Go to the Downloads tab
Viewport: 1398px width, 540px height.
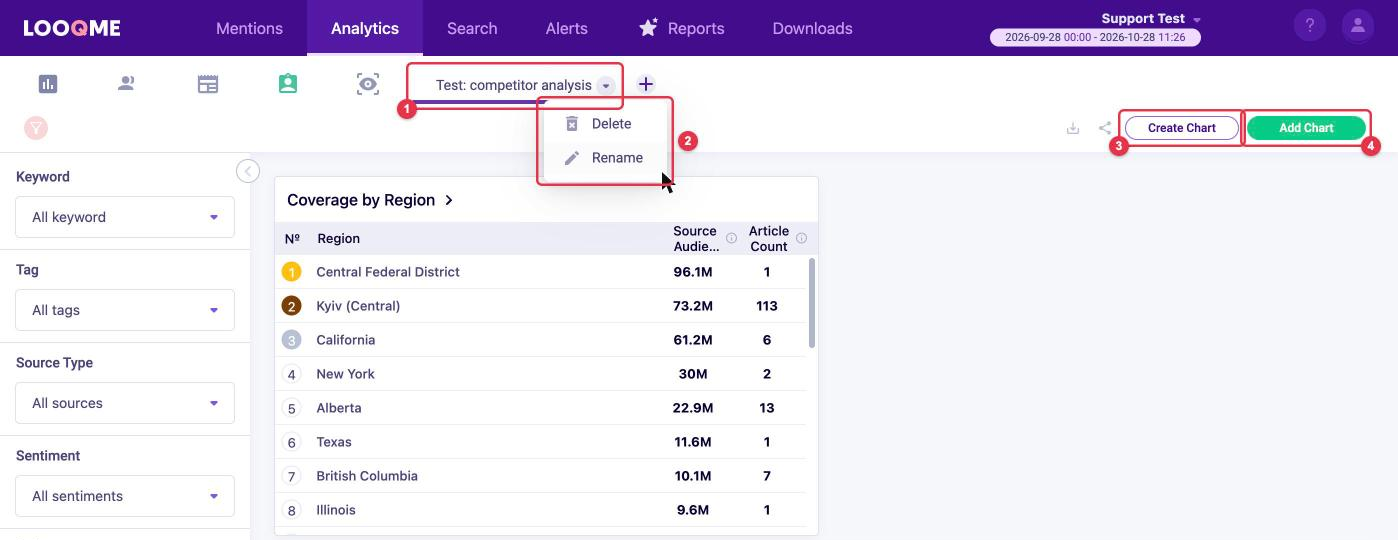(x=812, y=28)
